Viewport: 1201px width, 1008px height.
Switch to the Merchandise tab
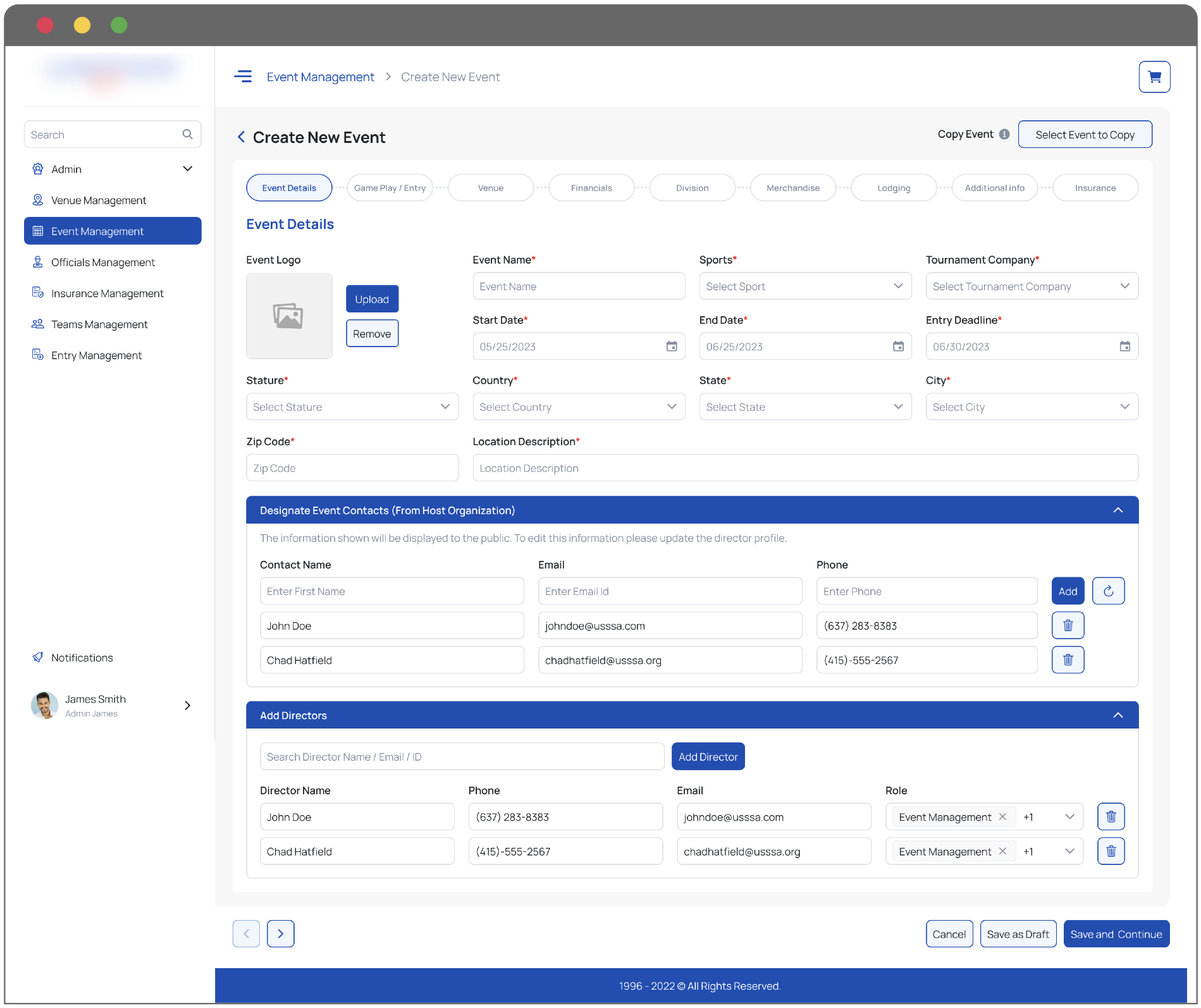point(793,188)
